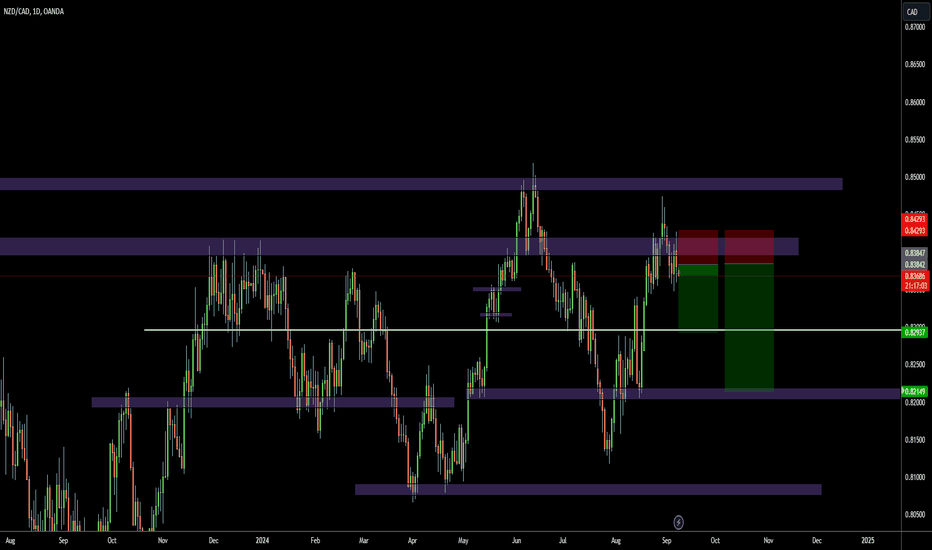Viewport: 932px width, 550px height.
Task: Click the lightning event marker icon
Action: 678,522
